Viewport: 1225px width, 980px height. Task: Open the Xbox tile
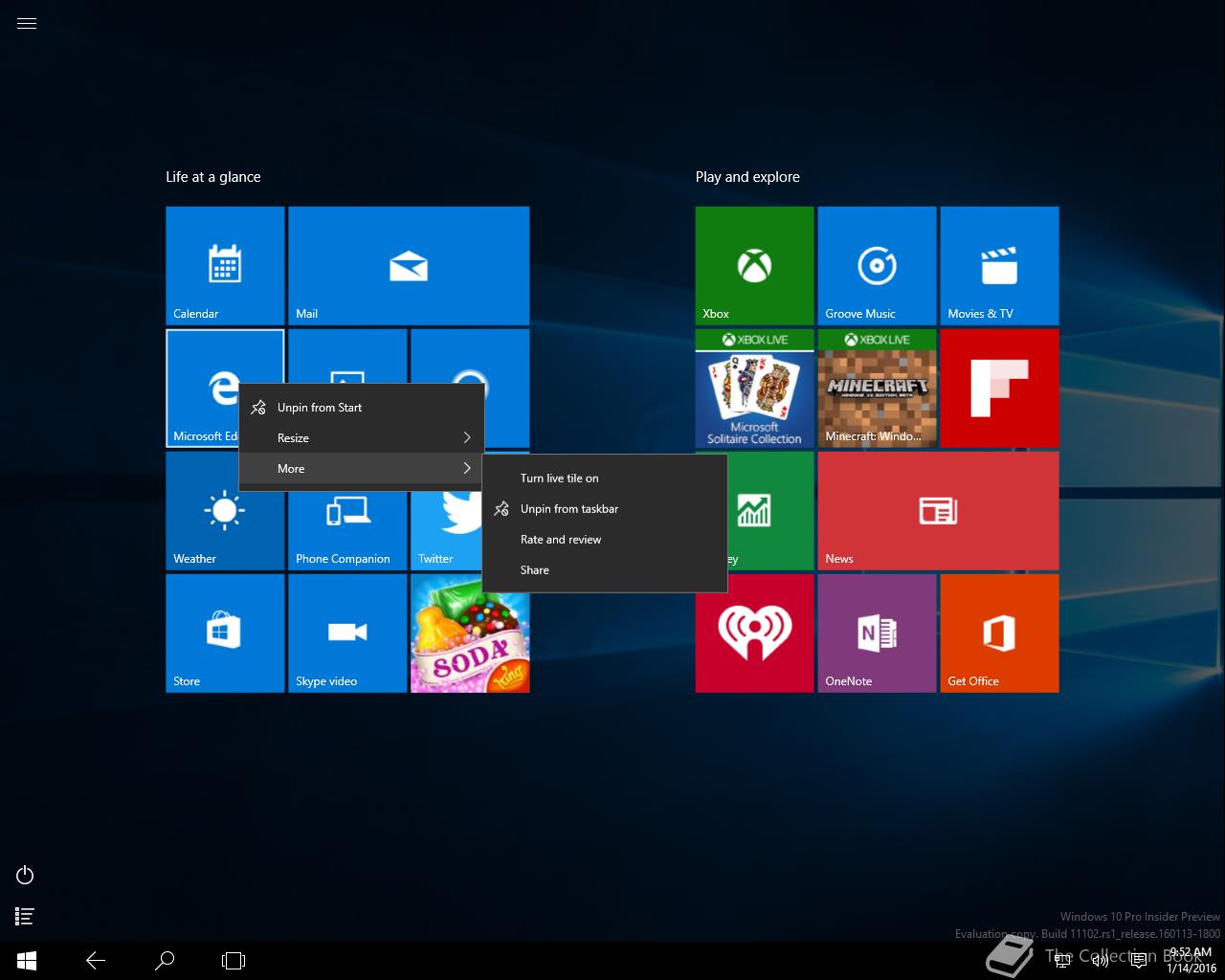754,266
